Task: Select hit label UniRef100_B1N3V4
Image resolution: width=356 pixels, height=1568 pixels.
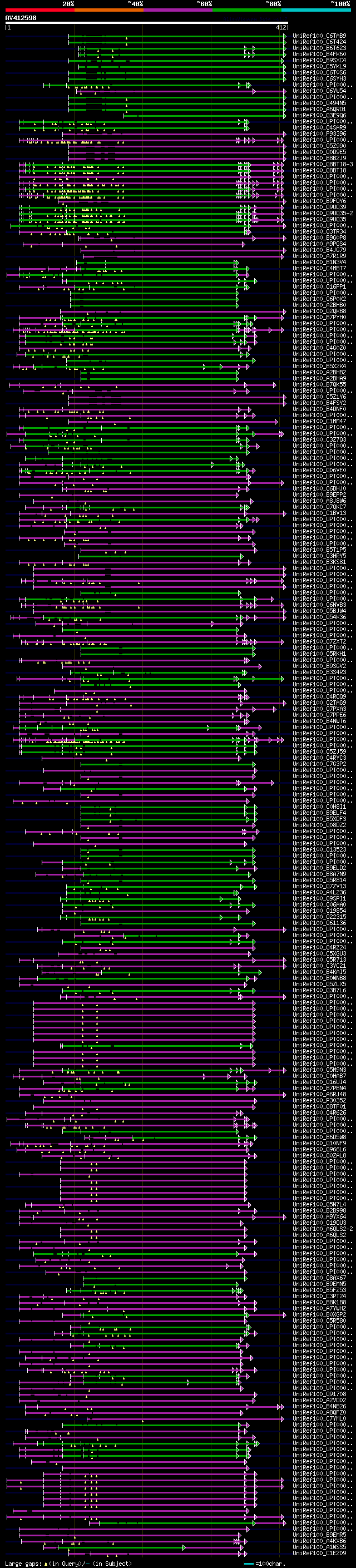Action: (319, 263)
